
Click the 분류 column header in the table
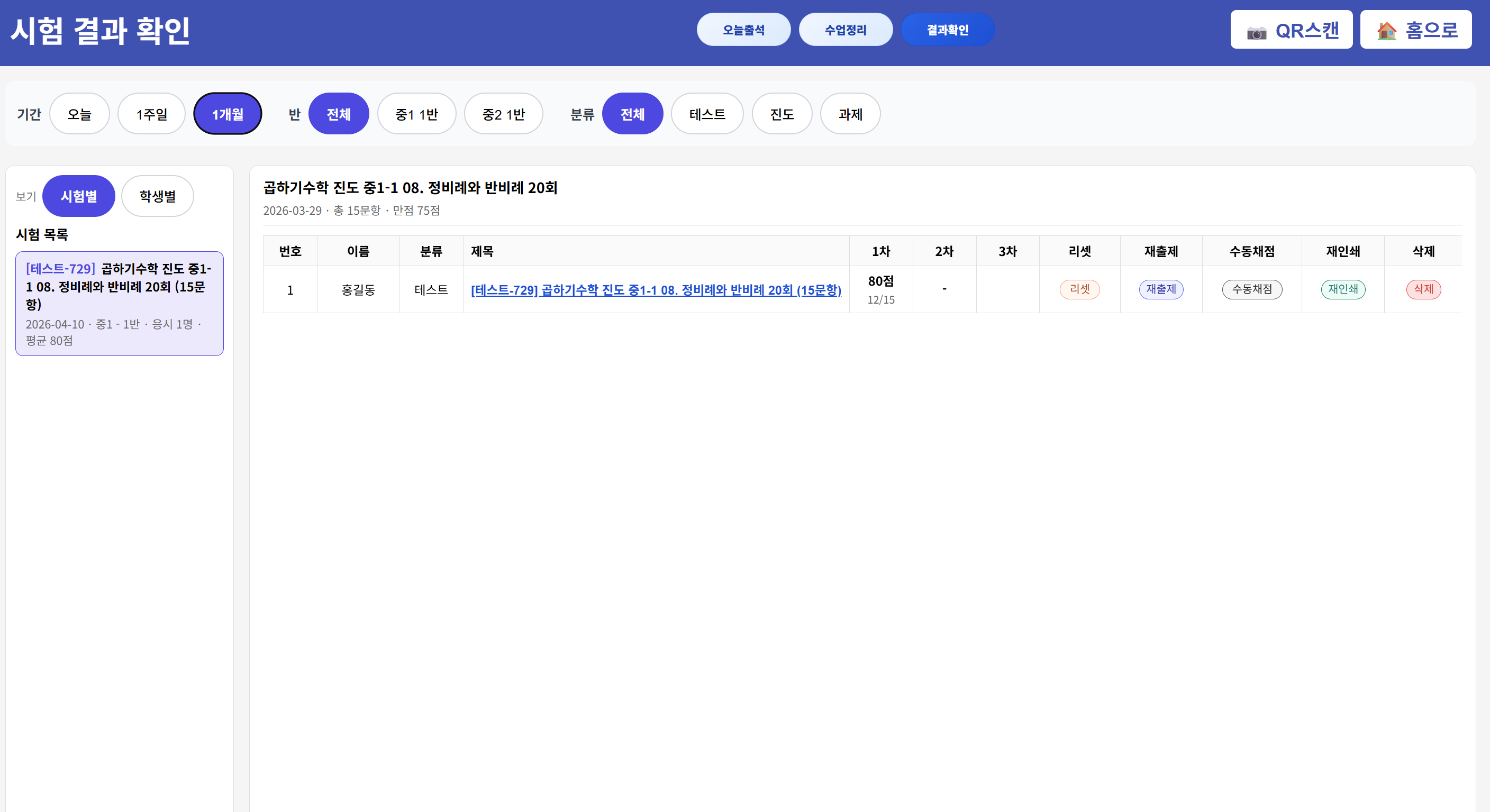pyautogui.click(x=431, y=252)
